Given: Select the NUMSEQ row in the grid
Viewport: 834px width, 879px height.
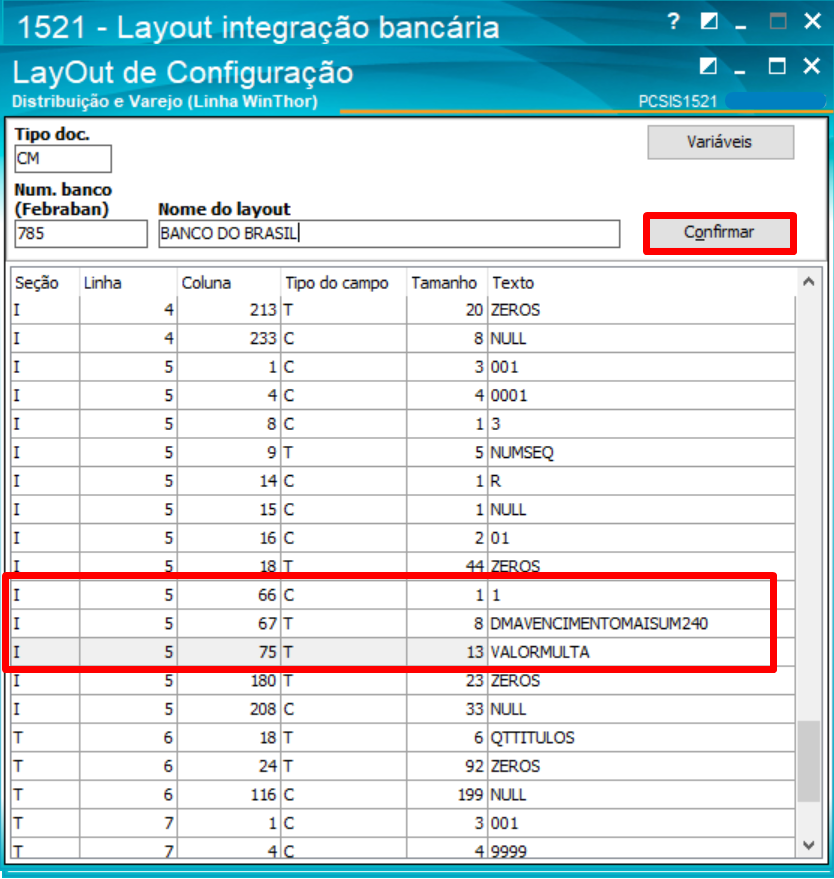Looking at the screenshot, I should point(400,452).
